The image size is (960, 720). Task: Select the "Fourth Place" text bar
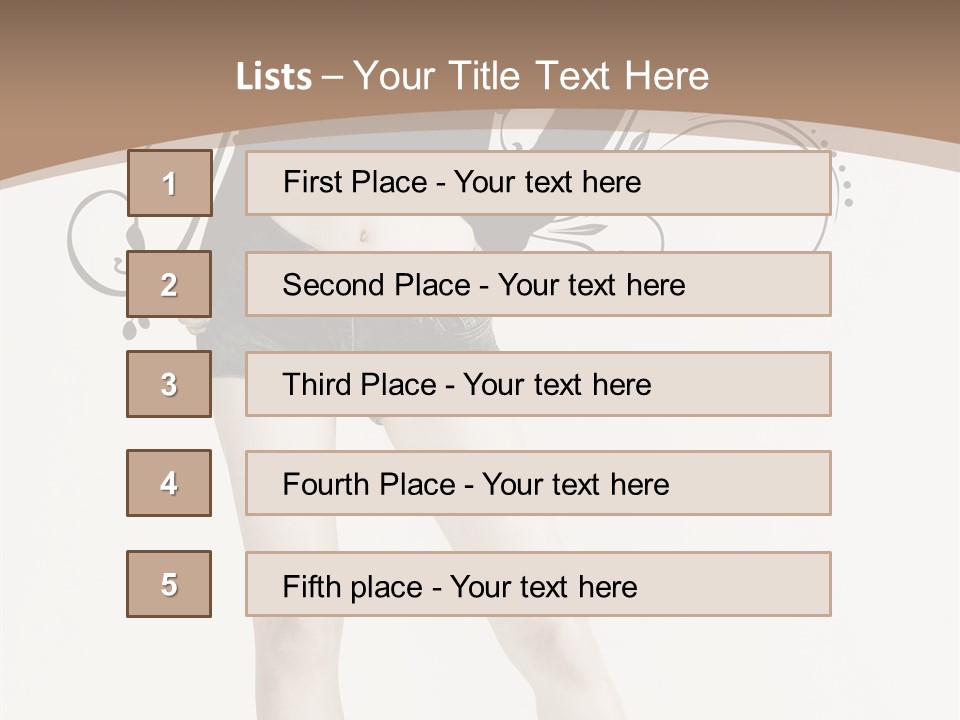coord(538,483)
